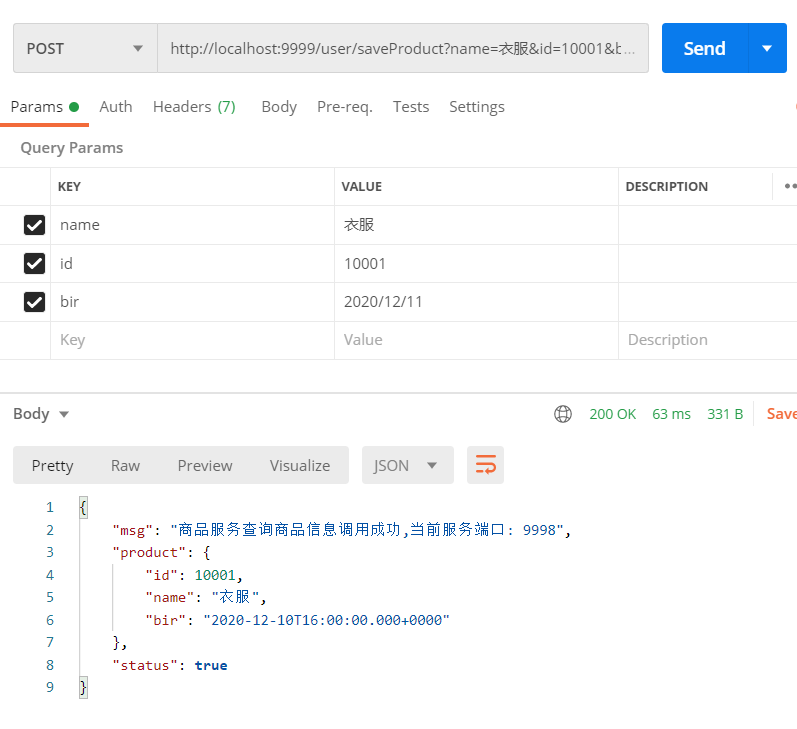The image size is (797, 729).
Task: Open the Settings tab
Action: (477, 107)
